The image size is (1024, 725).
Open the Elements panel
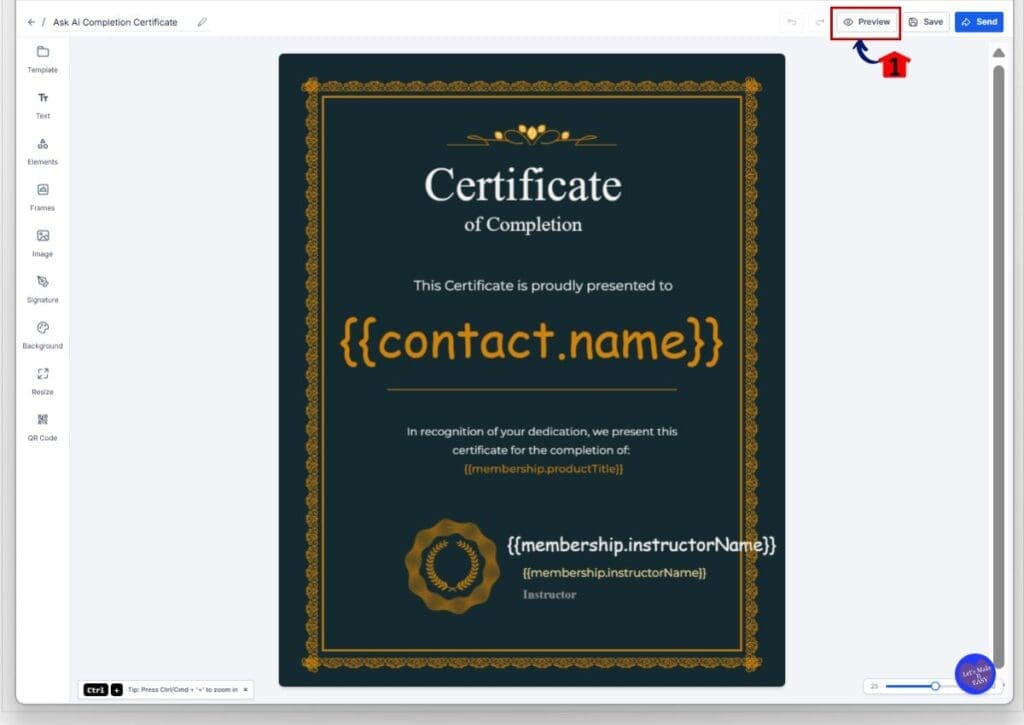coord(42,152)
